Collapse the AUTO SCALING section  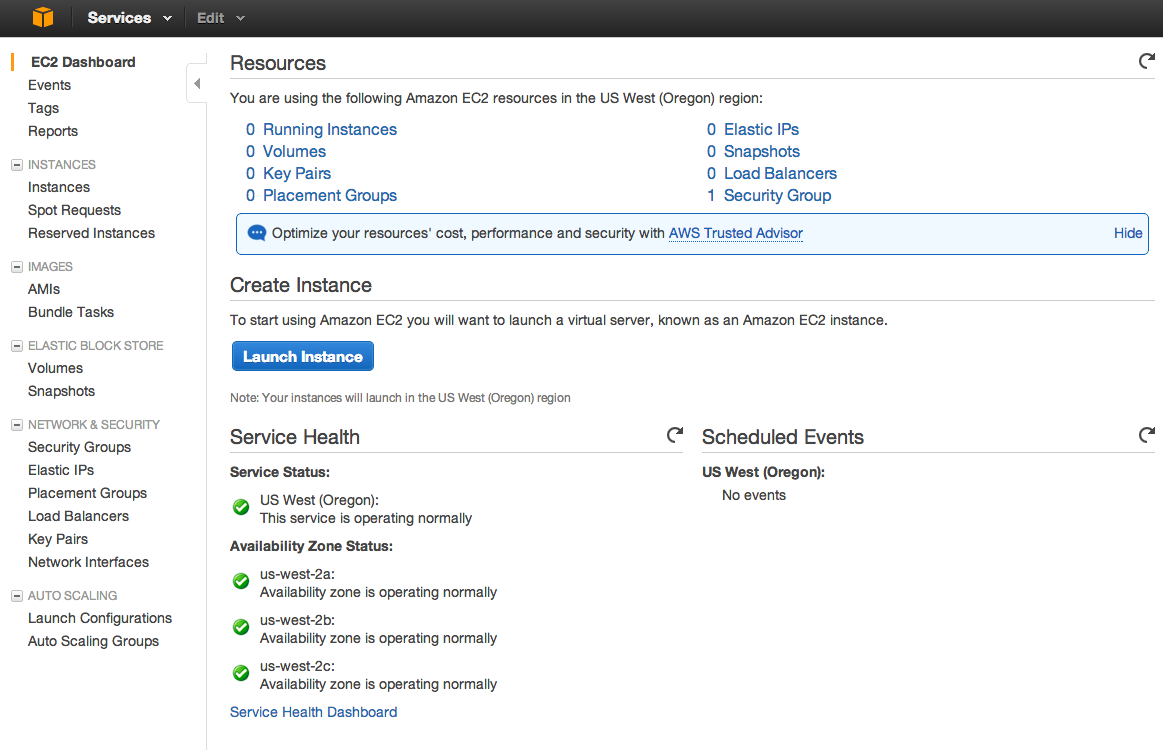17,596
